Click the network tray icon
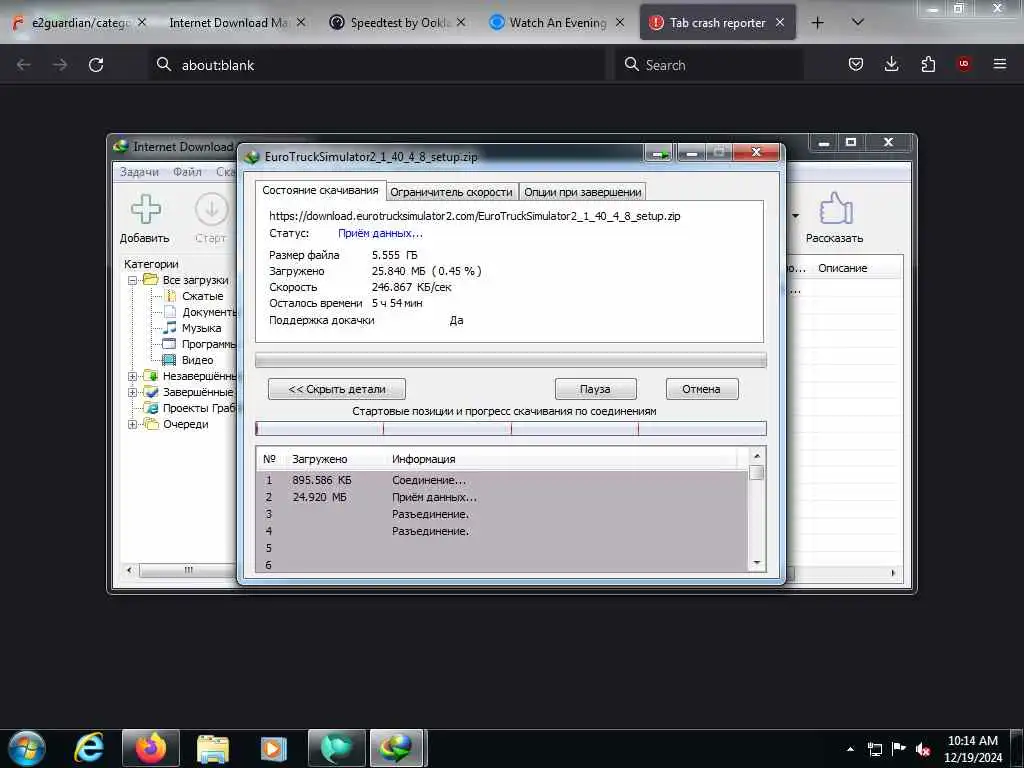The width and height of the screenshot is (1024, 768). 875,749
